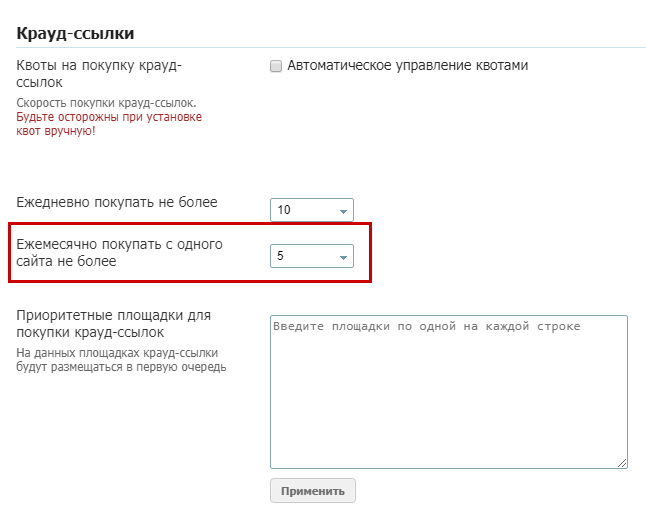Click into the priority sites textarea
The width and height of the screenshot is (646, 508).
(x=449, y=392)
